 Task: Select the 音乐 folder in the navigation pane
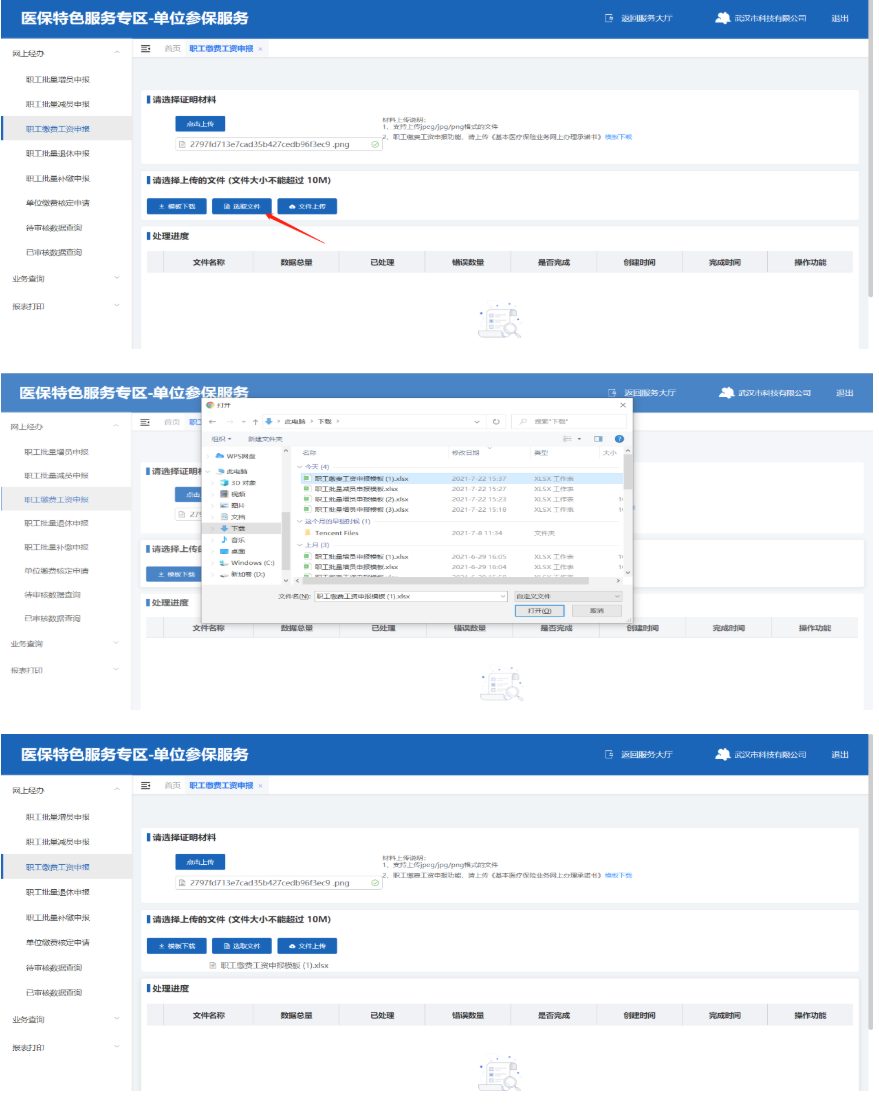tap(238, 540)
